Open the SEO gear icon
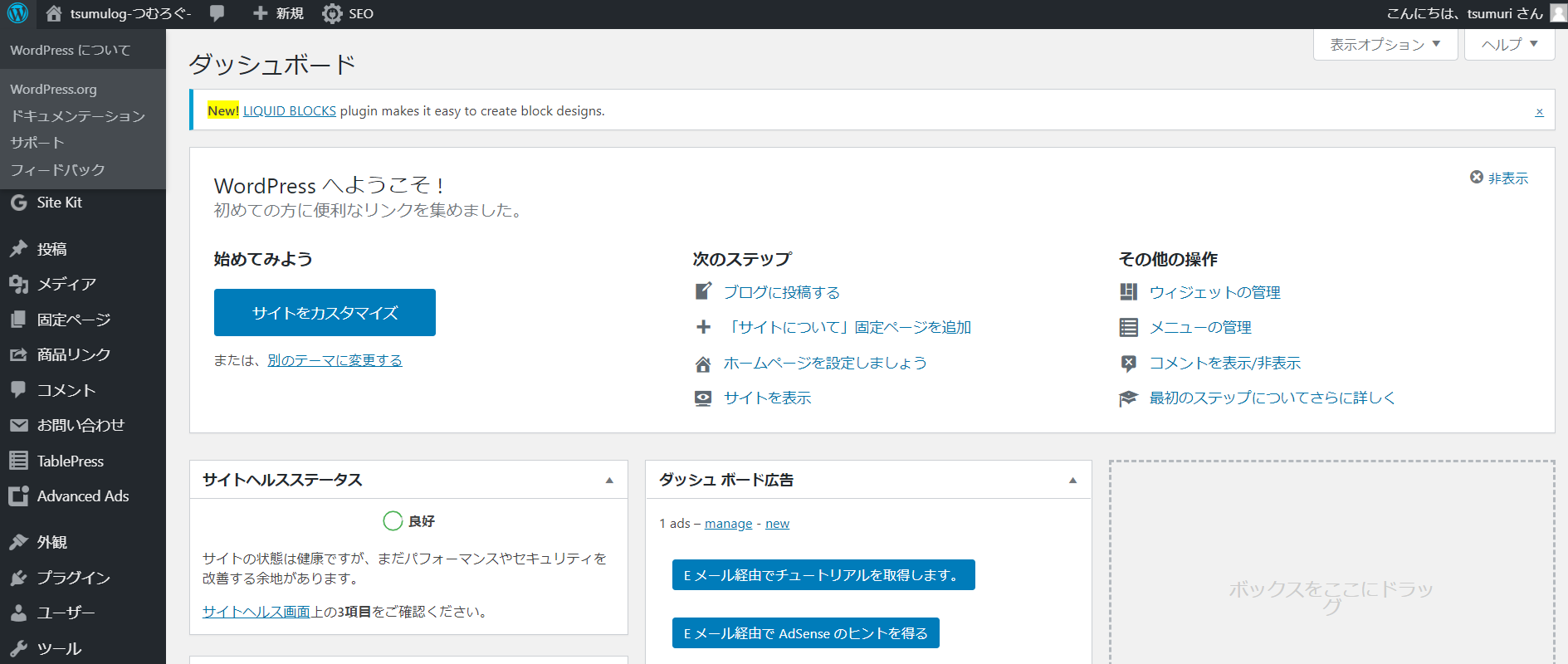The height and width of the screenshot is (664, 1568). click(332, 13)
